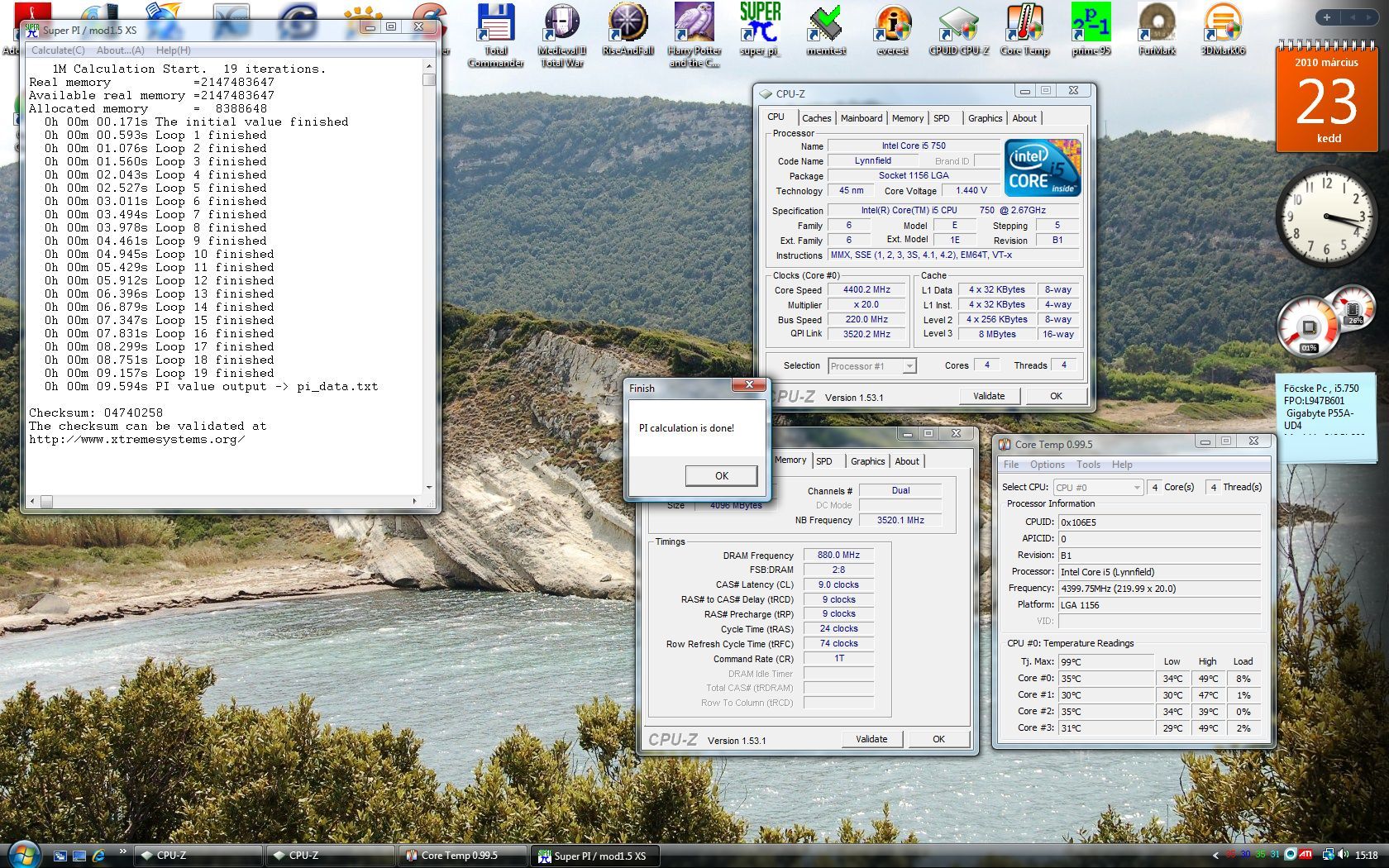Click the DRAM Frequency value 880.0 MHz
Viewport: 1389px width, 868px height.
[838, 556]
